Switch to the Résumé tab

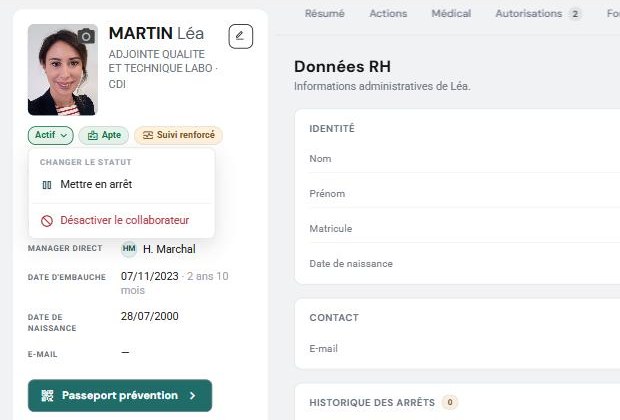coord(325,13)
